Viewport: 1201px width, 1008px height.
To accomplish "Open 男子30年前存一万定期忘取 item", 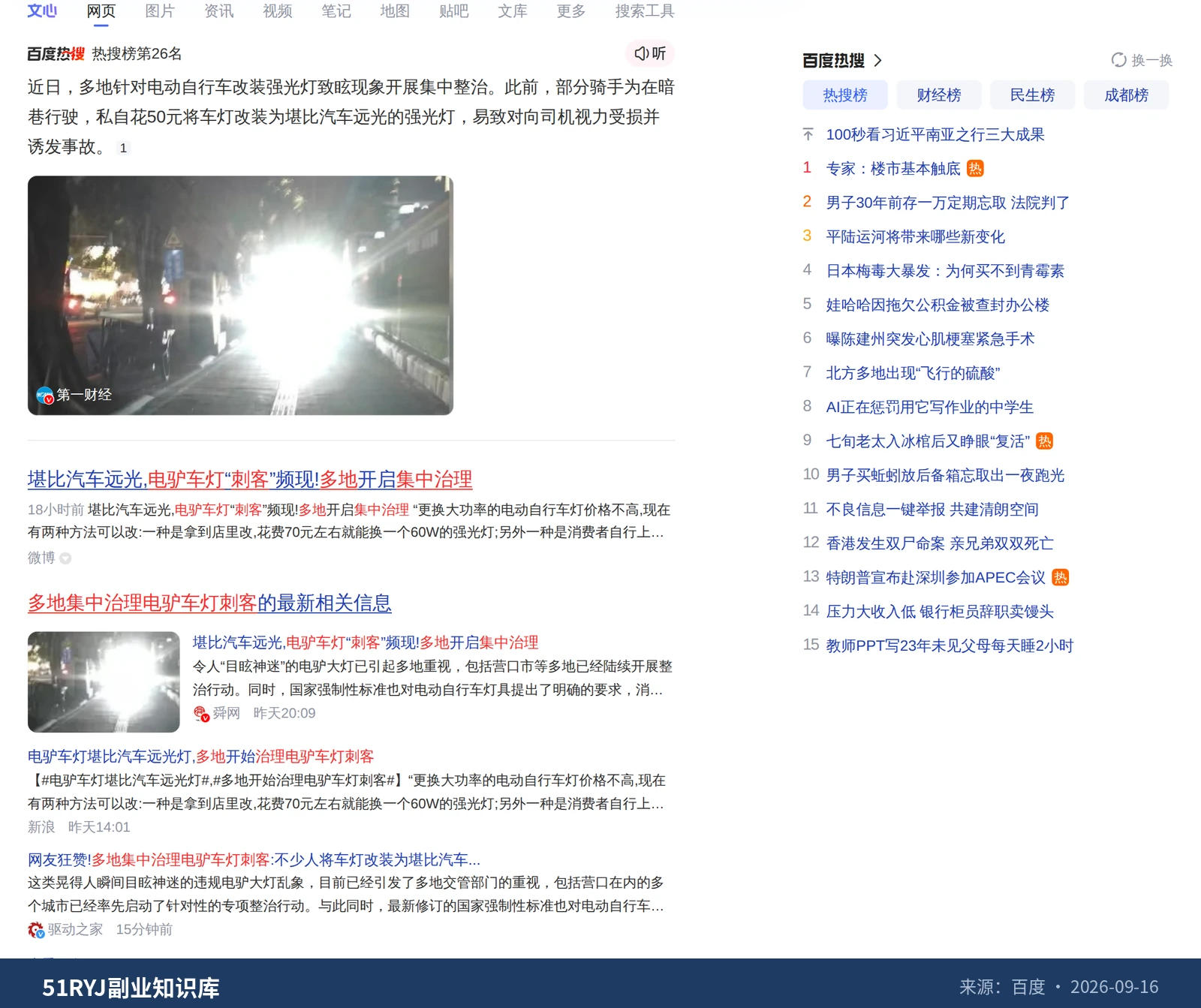I will (948, 203).
